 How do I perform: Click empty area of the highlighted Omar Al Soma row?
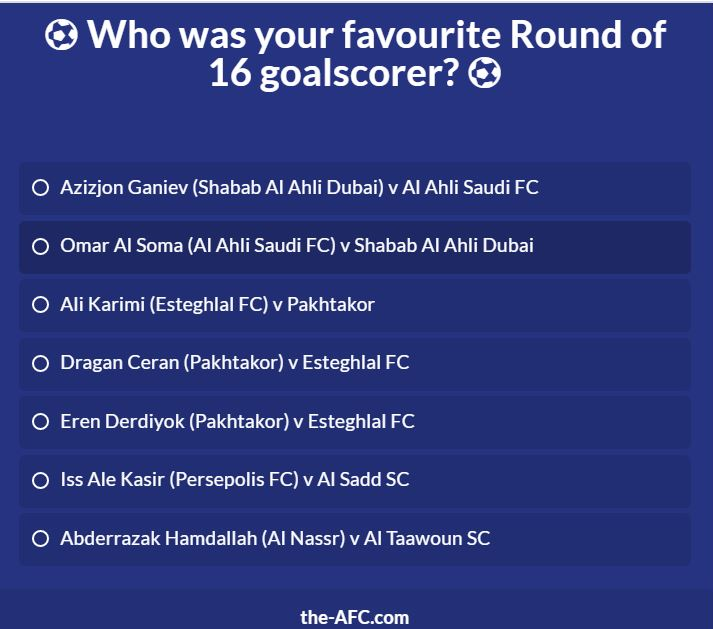pos(614,247)
